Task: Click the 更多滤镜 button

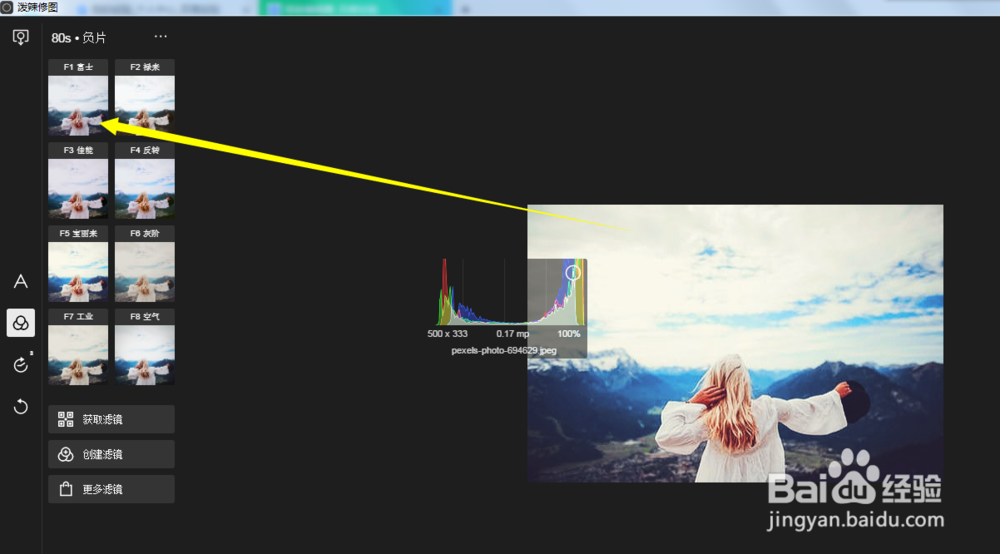Action: (111, 489)
